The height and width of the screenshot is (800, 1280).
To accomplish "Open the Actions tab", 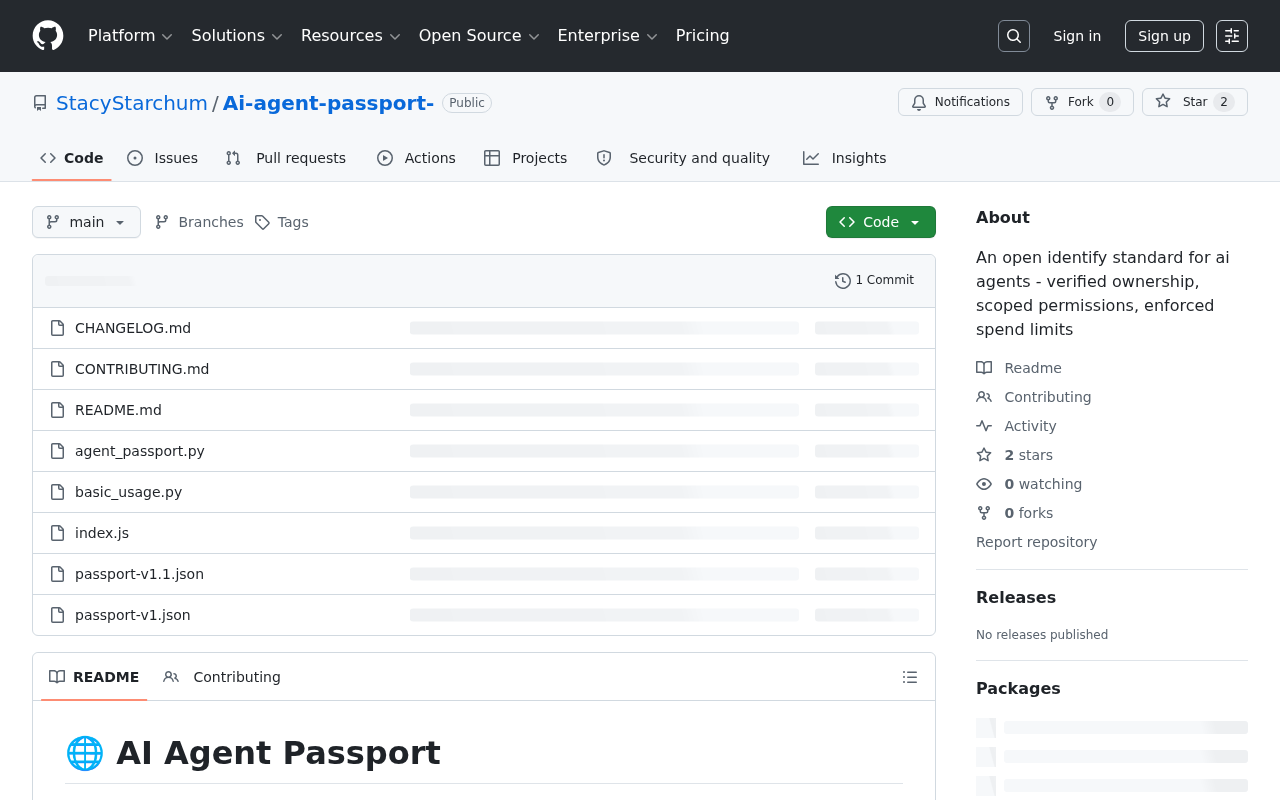I will point(416,158).
